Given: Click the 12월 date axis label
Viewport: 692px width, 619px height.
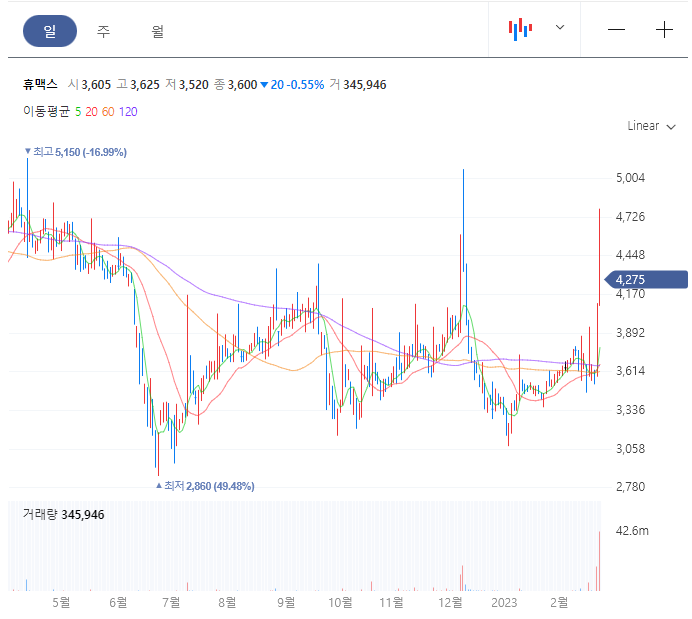Looking at the screenshot, I should (x=450, y=602).
